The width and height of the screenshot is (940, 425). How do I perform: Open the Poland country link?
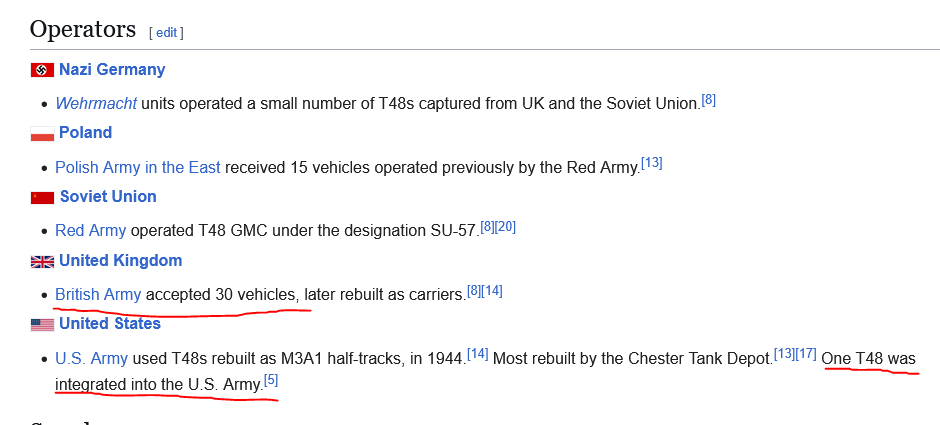85,132
